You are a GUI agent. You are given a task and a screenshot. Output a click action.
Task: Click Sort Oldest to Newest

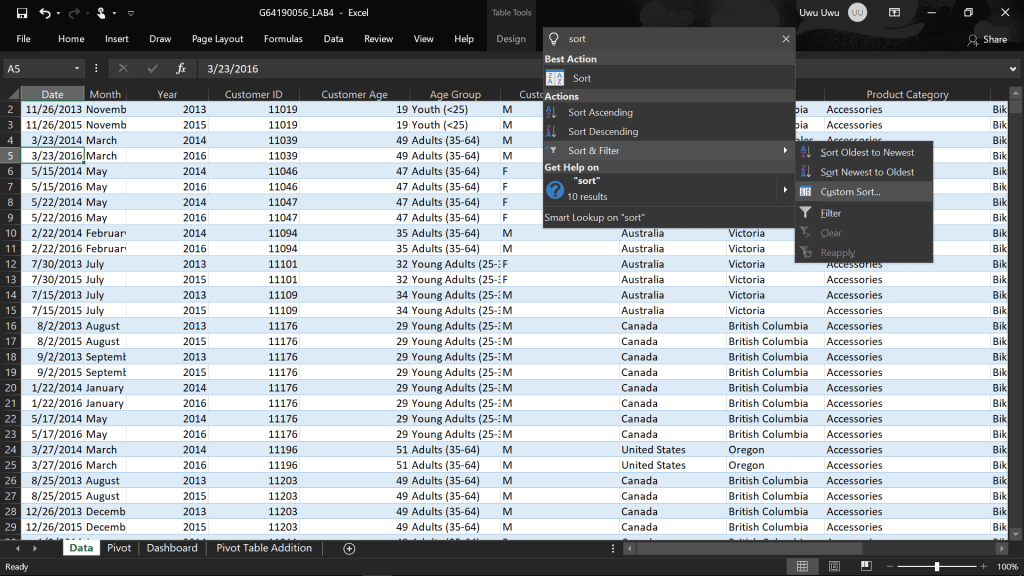pos(866,153)
